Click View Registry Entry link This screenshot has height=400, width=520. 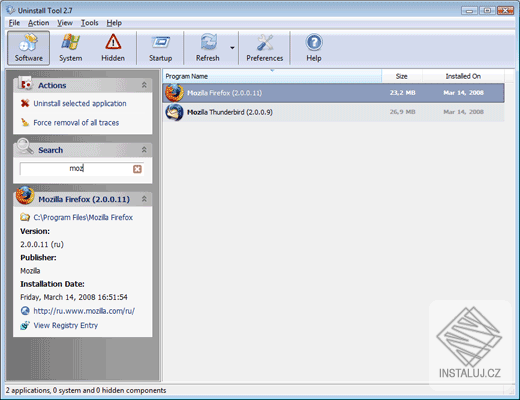tap(66, 325)
